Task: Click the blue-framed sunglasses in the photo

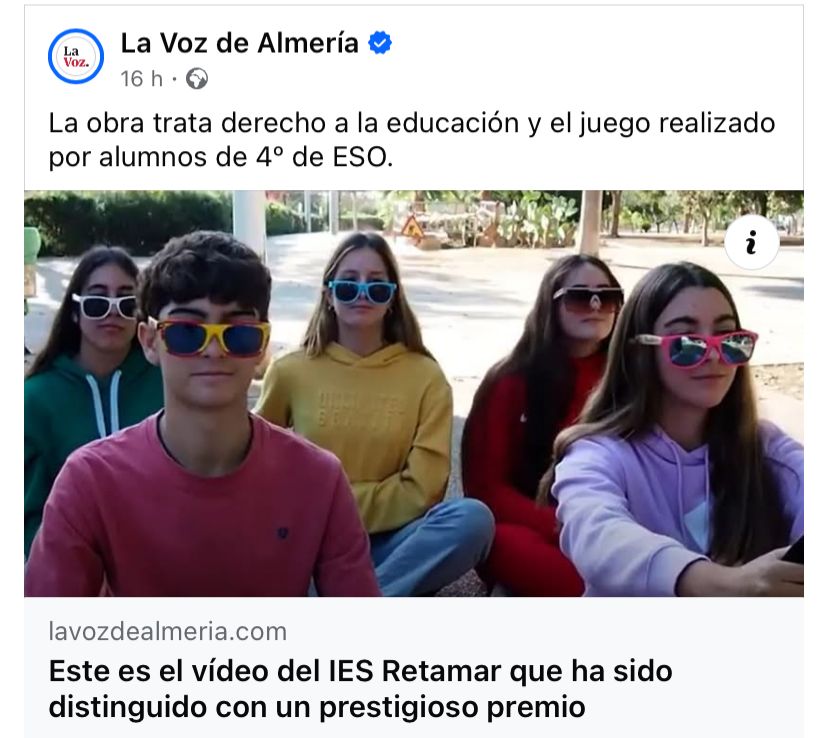Action: click(362, 291)
